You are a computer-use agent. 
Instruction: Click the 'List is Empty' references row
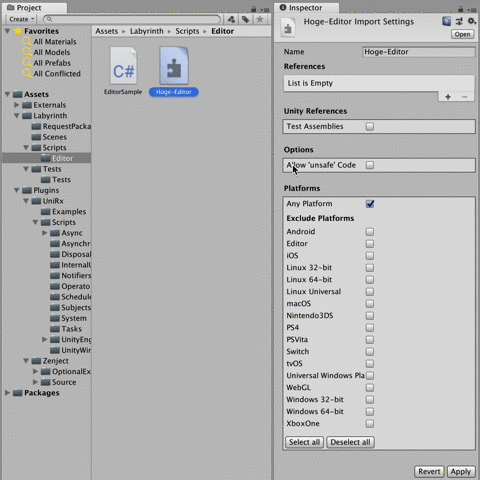tap(379, 83)
